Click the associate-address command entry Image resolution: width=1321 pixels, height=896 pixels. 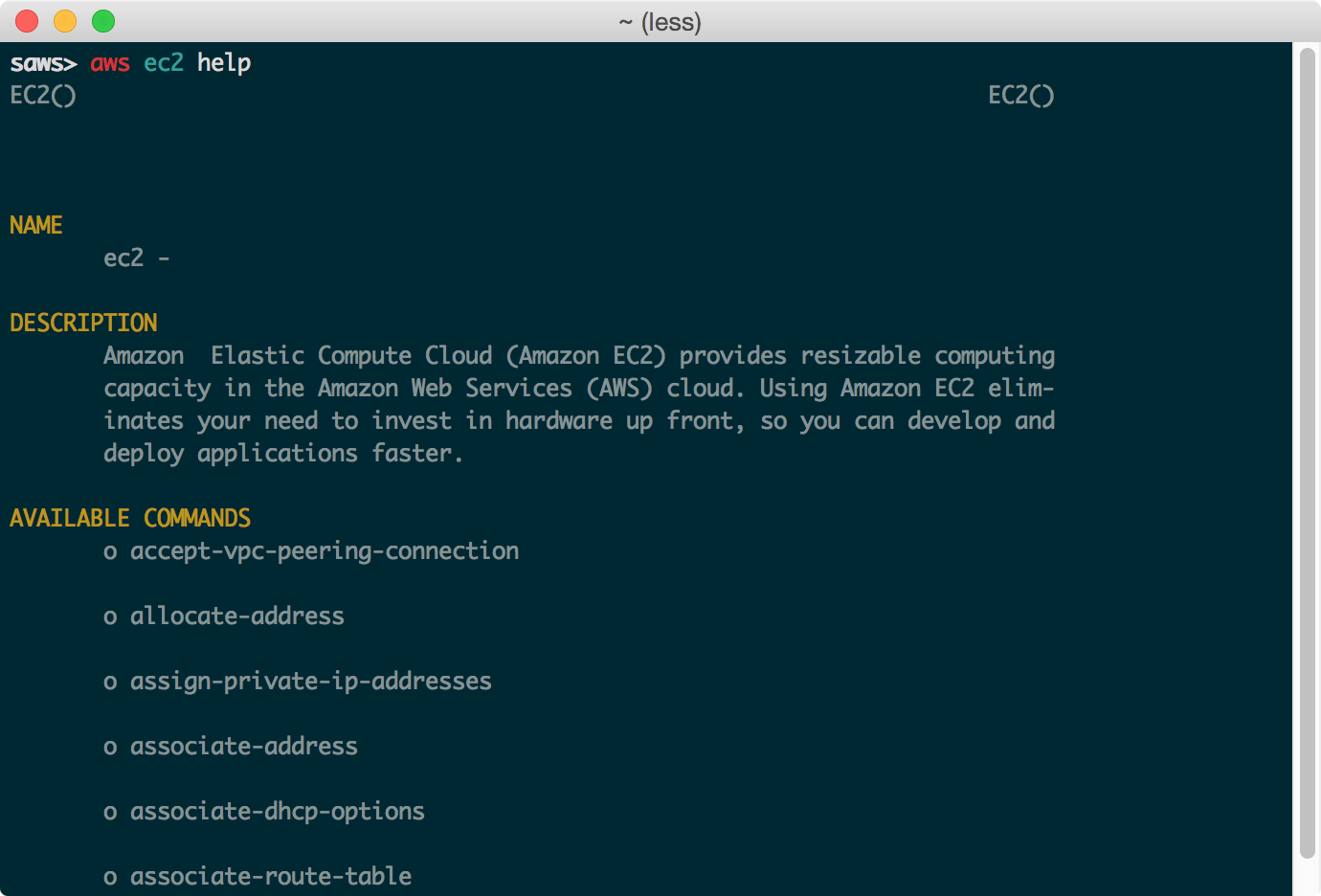coord(244,747)
